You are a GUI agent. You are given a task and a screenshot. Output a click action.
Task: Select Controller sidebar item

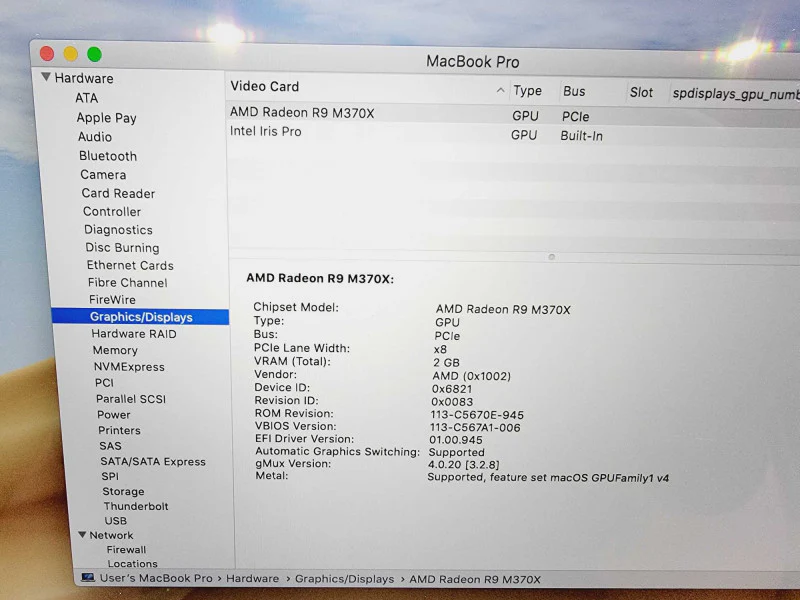pos(112,211)
